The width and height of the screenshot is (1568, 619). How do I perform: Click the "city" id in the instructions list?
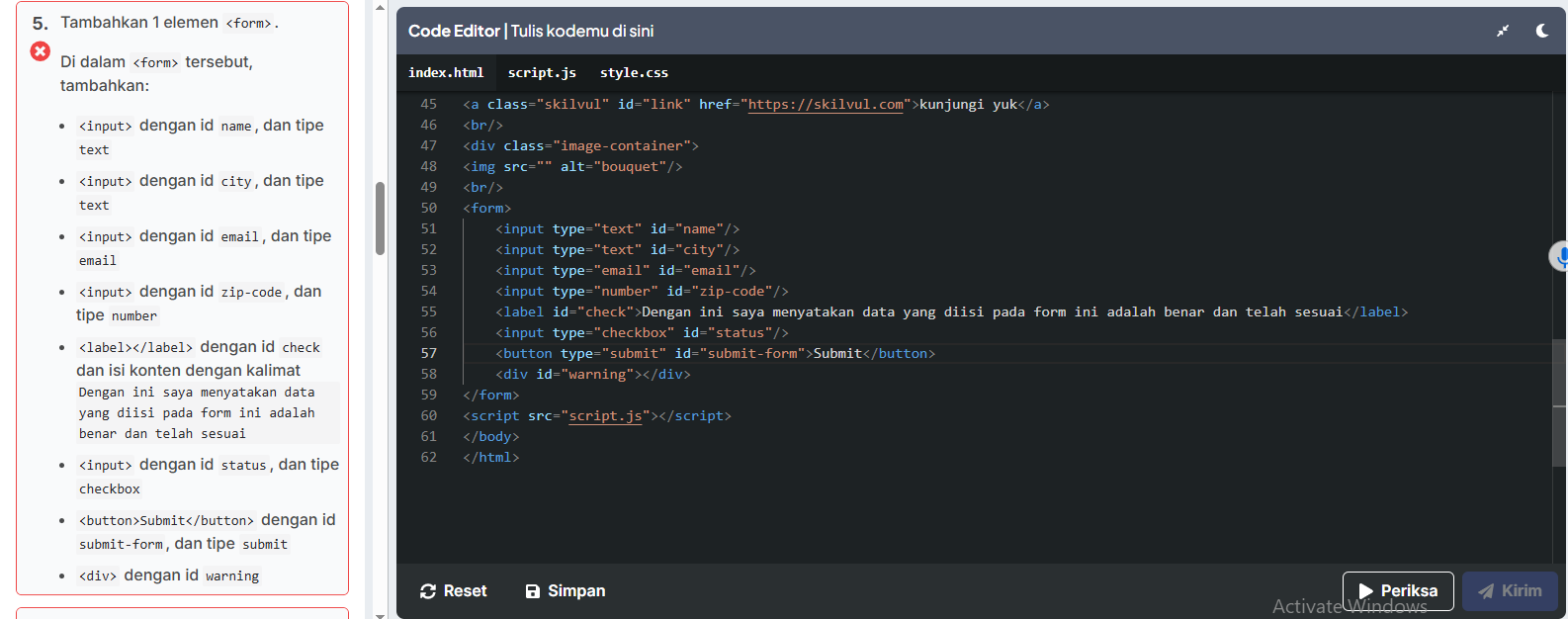click(x=236, y=181)
